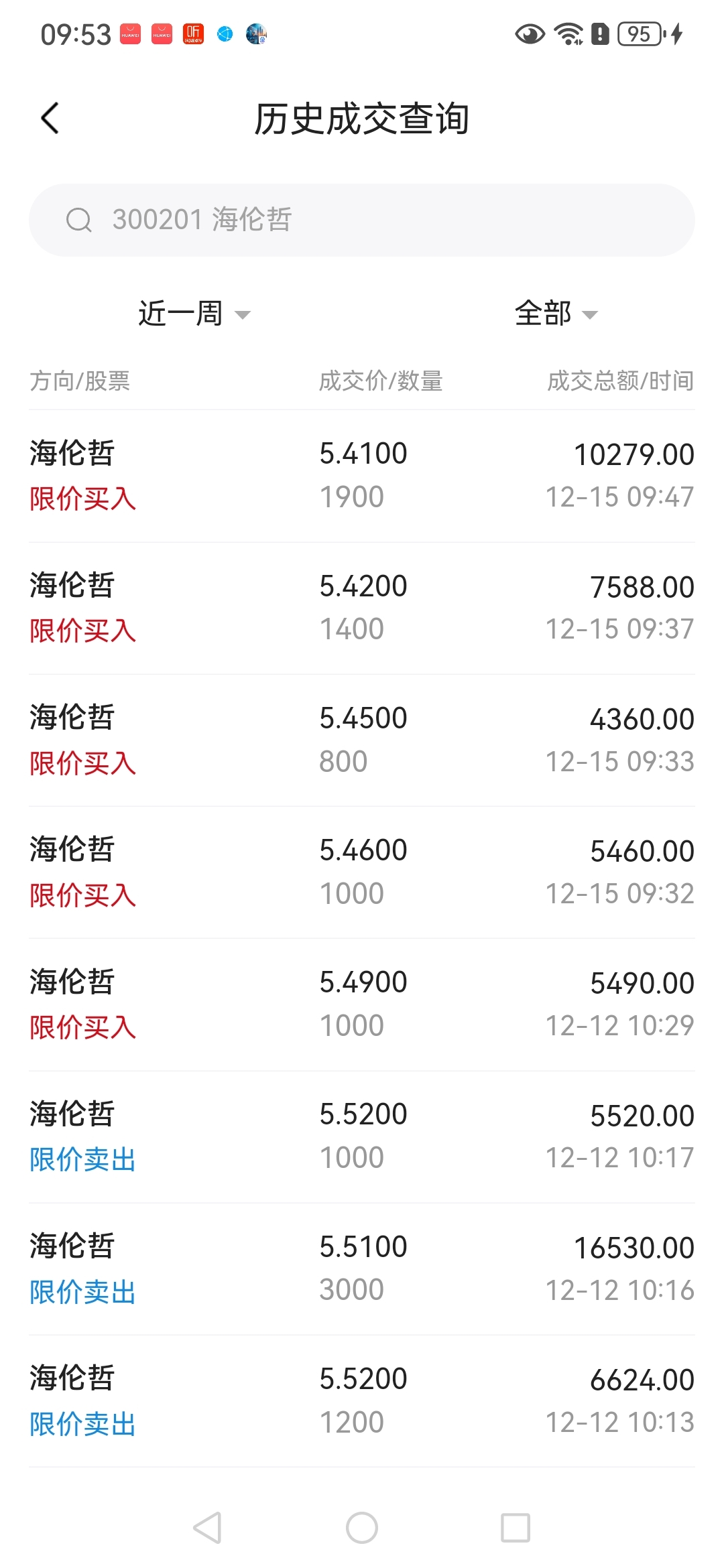Viewport: 724px width, 1568px height.
Task: Open the 7588.00 buy trade record
Action: coord(362,607)
